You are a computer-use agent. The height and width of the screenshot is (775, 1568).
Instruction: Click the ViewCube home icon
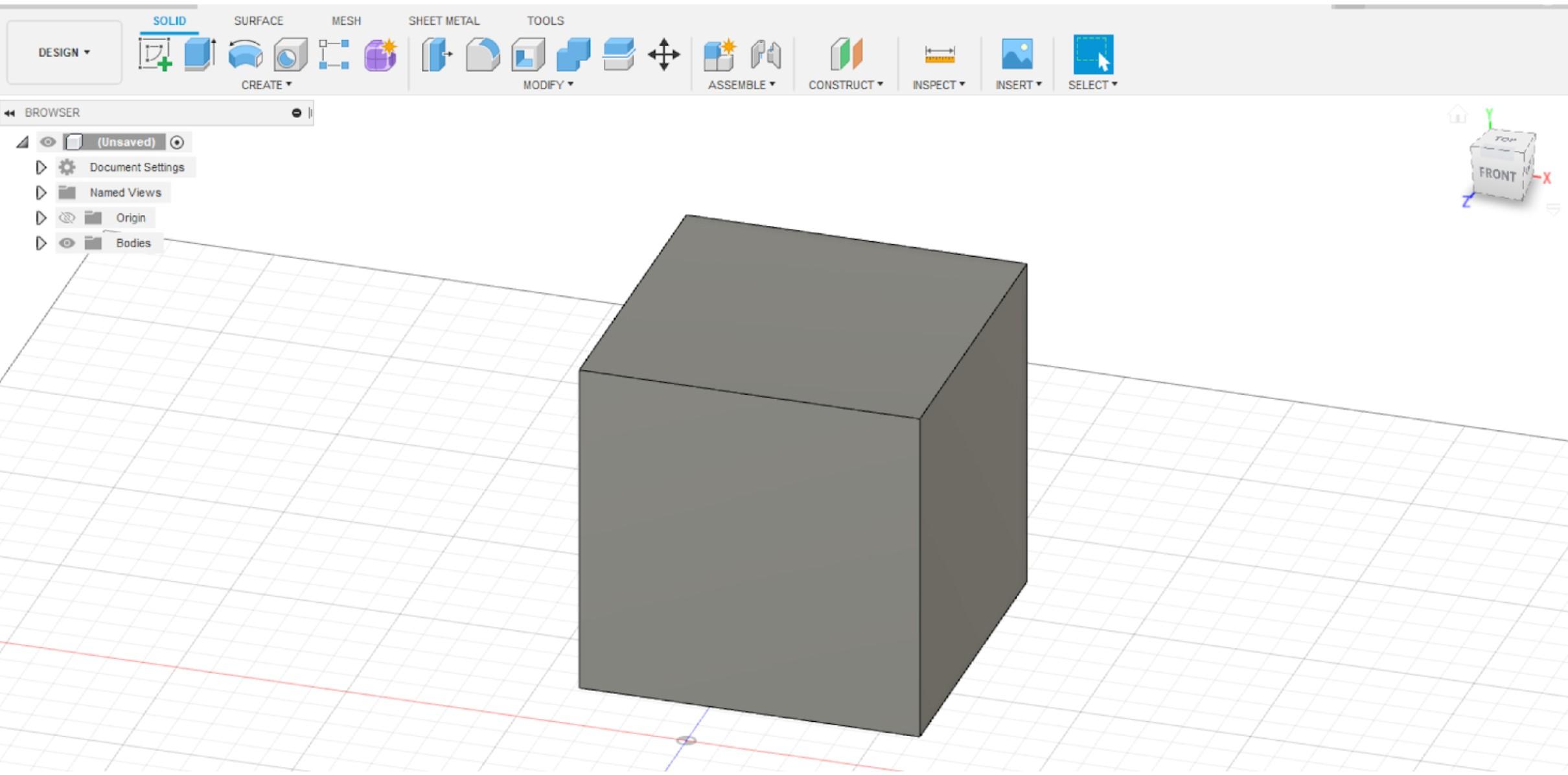(x=1457, y=115)
